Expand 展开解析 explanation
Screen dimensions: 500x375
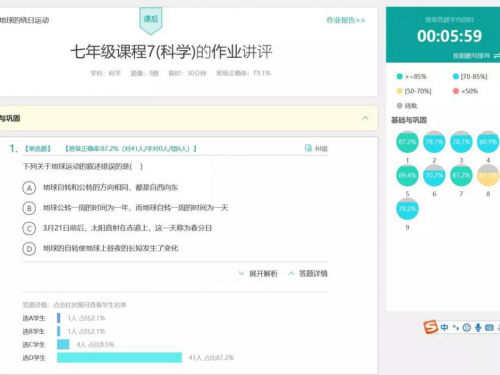(258, 274)
